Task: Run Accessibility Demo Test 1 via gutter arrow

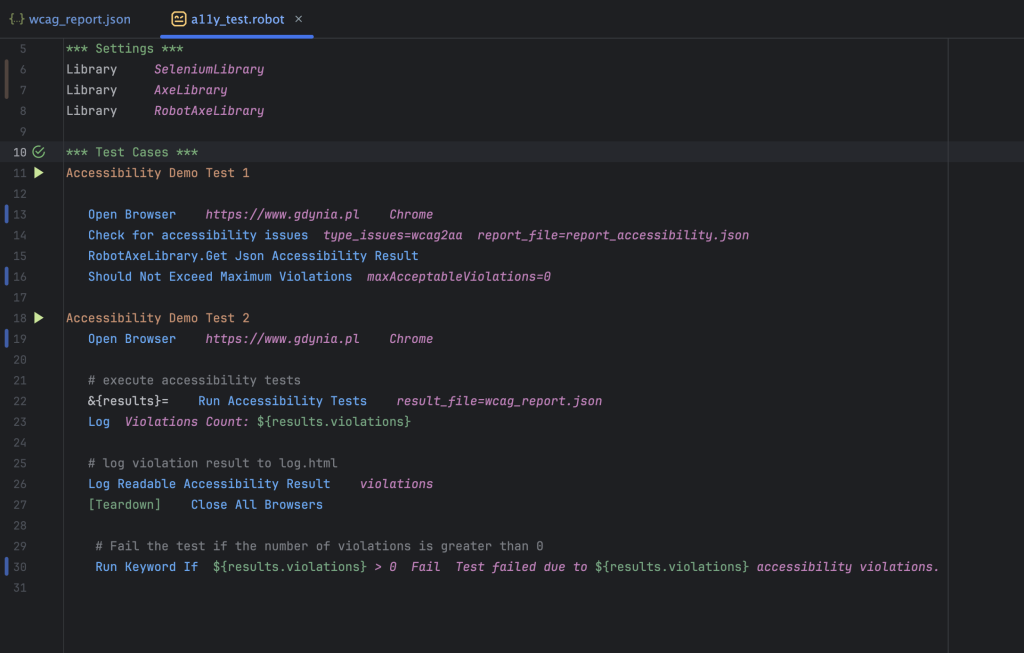Action: coord(39,172)
